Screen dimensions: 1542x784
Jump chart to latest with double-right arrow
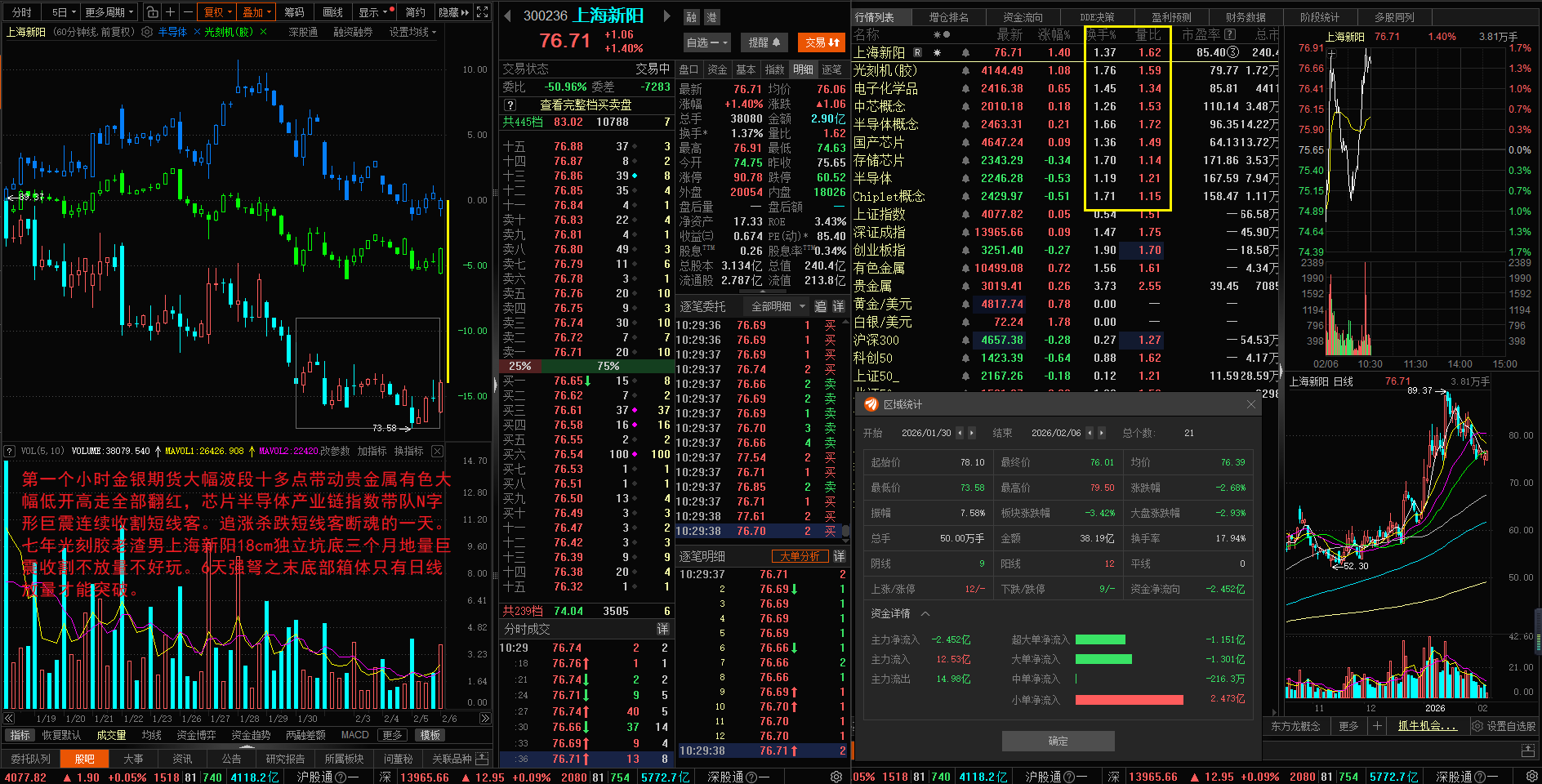click(485, 719)
